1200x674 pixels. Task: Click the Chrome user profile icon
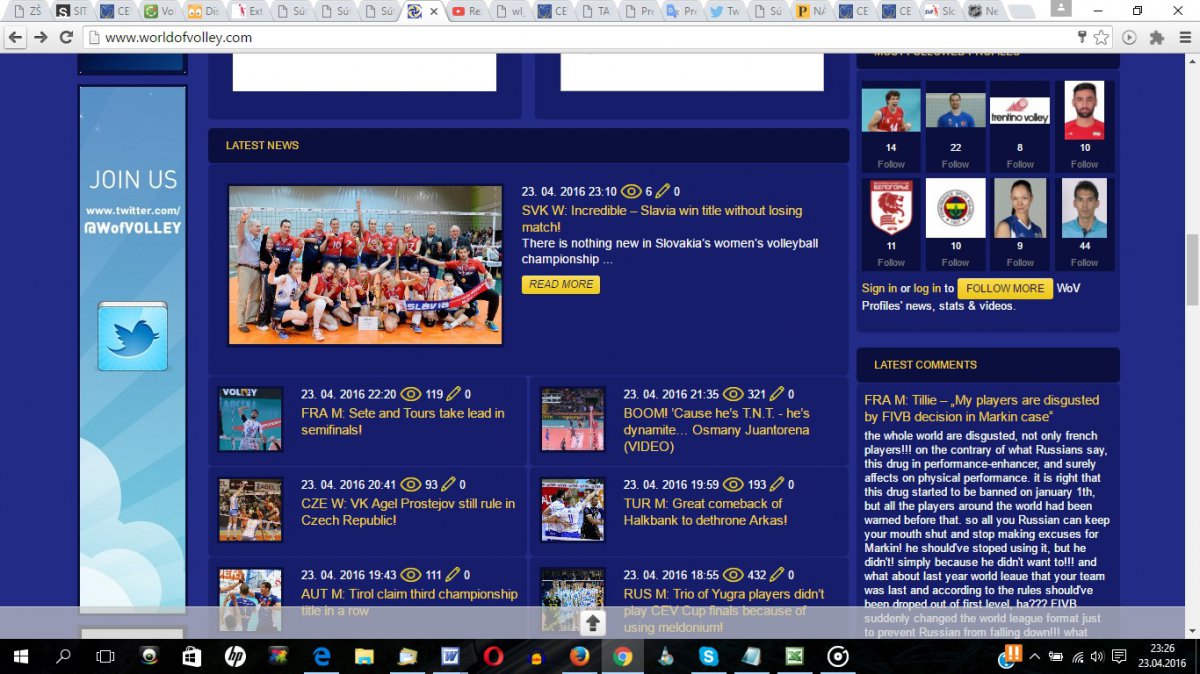pos(1063,10)
